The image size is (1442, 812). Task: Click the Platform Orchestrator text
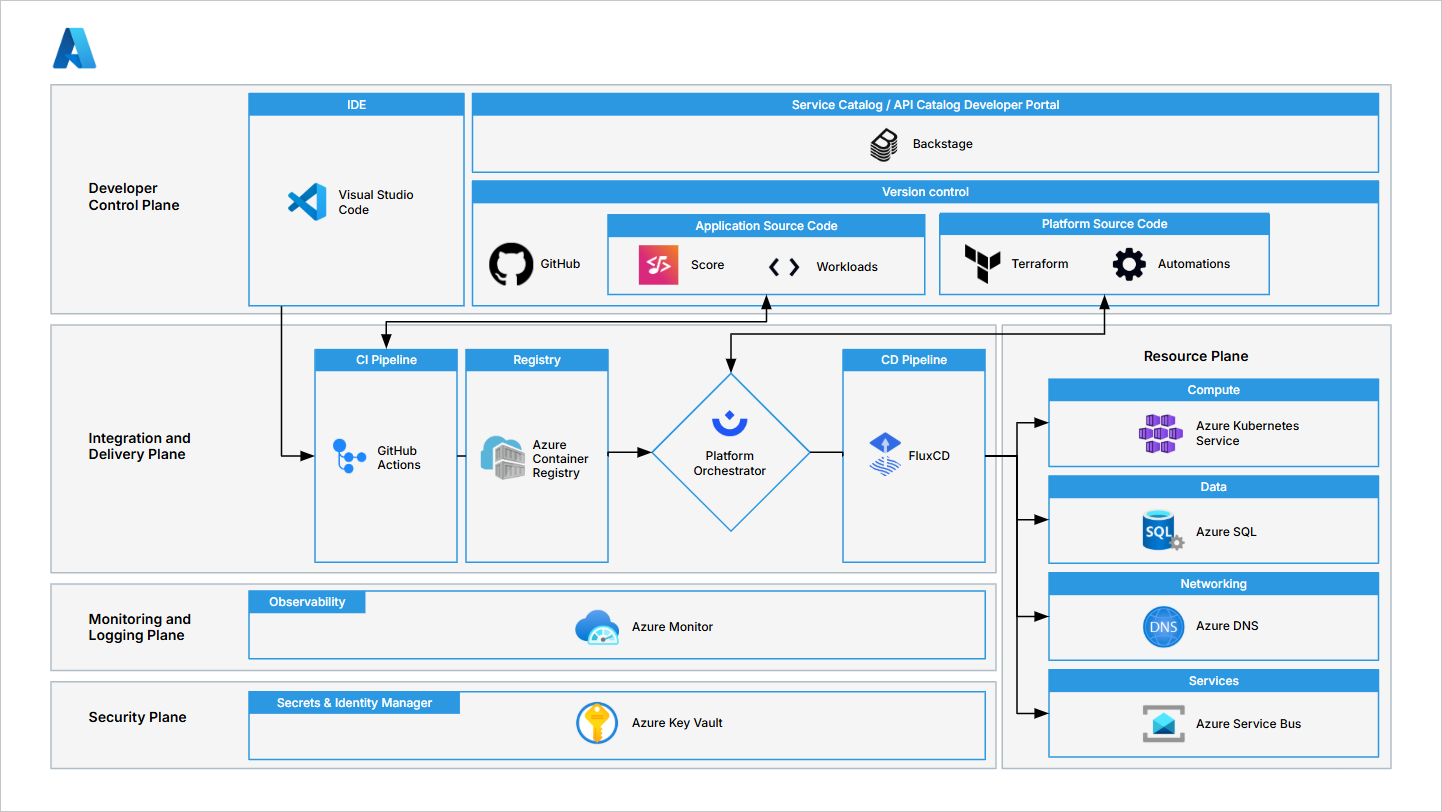pos(730,463)
